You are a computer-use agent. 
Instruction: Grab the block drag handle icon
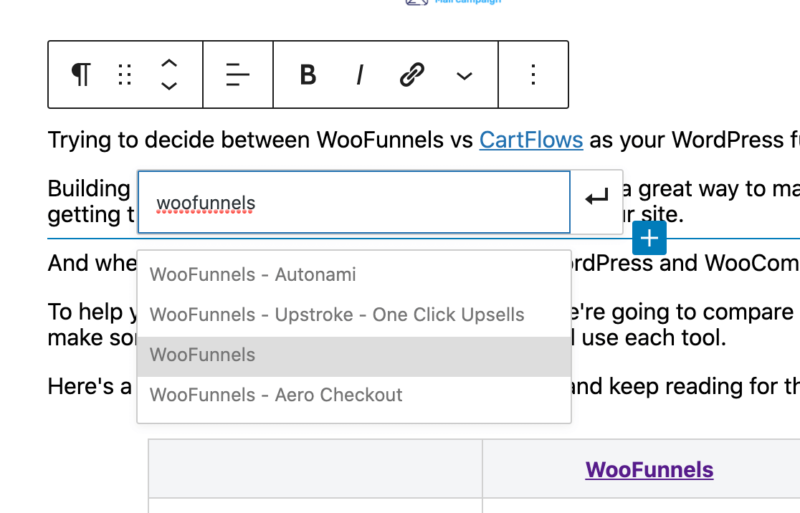(x=125, y=75)
